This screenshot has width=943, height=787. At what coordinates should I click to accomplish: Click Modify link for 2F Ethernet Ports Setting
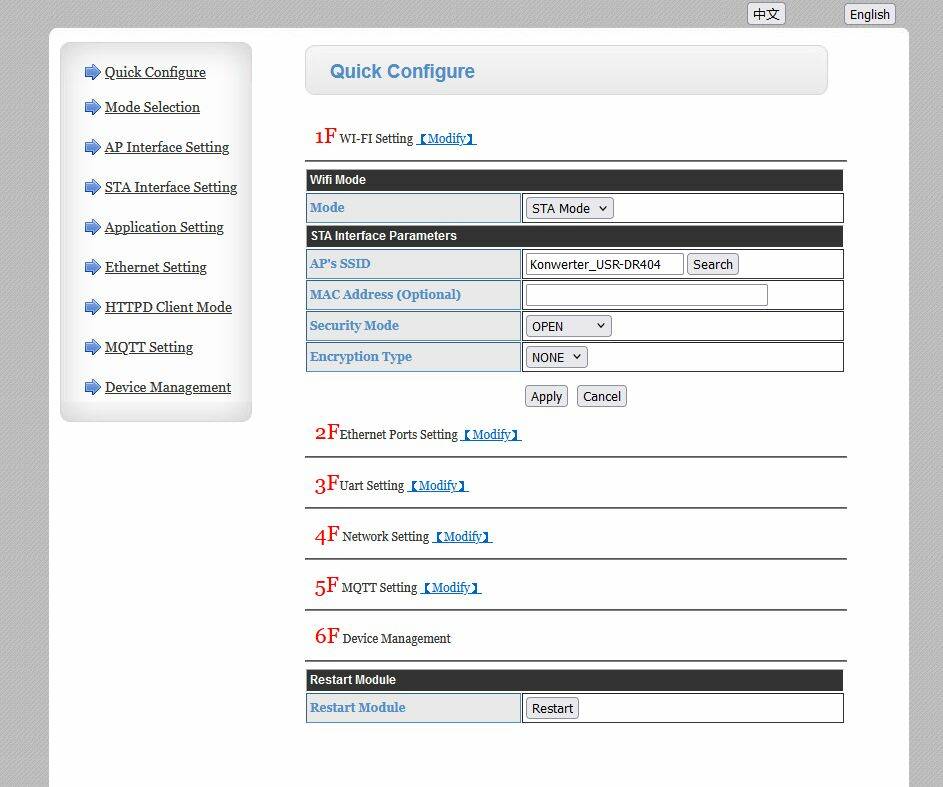tap(491, 435)
